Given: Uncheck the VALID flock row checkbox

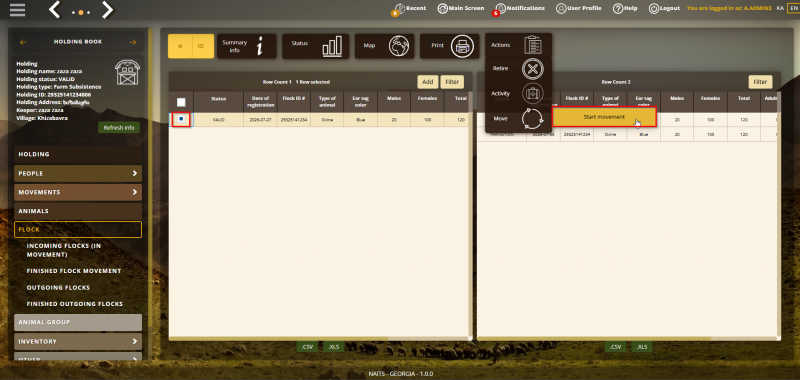Looking at the screenshot, I should tap(181, 119).
